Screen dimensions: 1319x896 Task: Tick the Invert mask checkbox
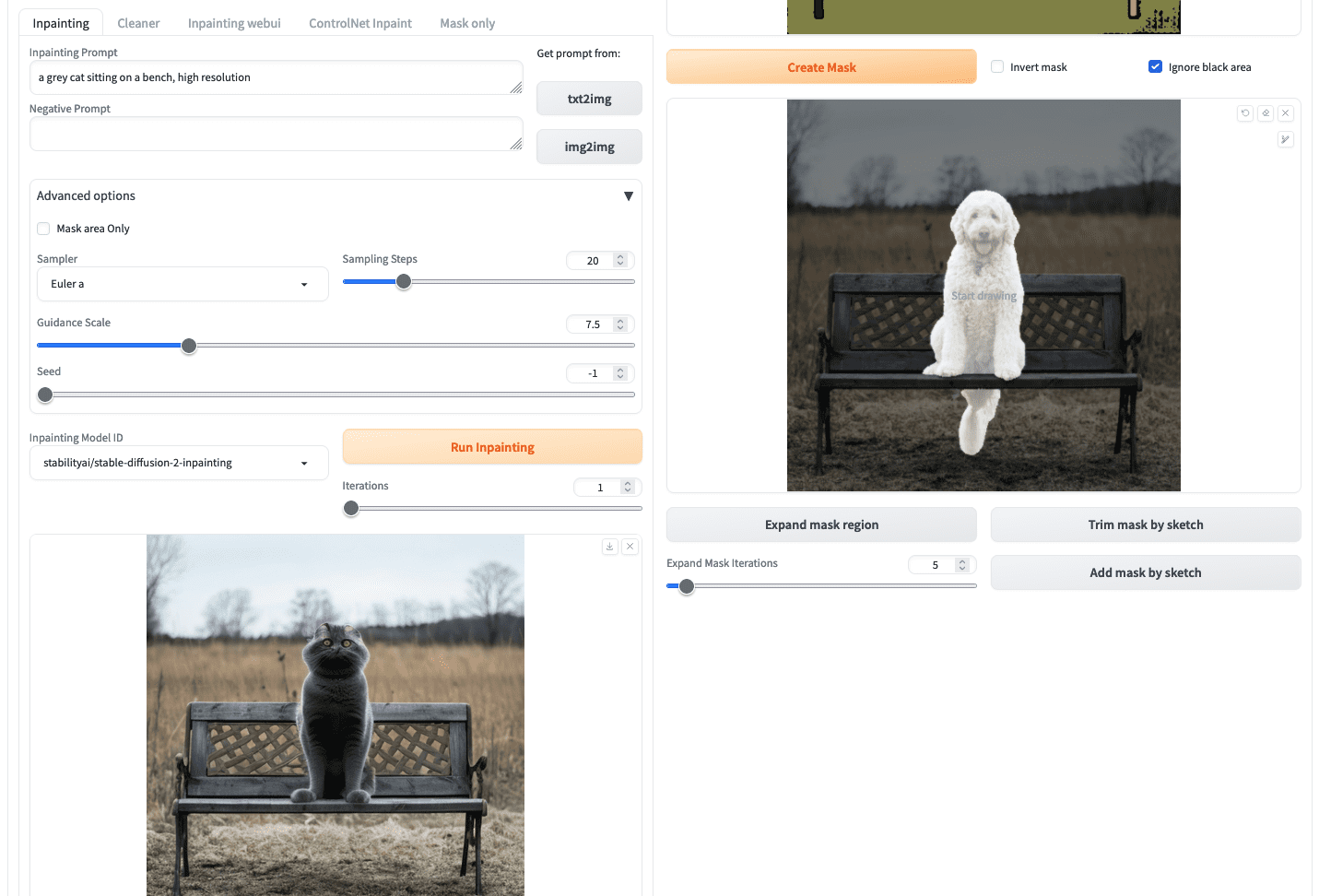pyautogui.click(x=997, y=66)
